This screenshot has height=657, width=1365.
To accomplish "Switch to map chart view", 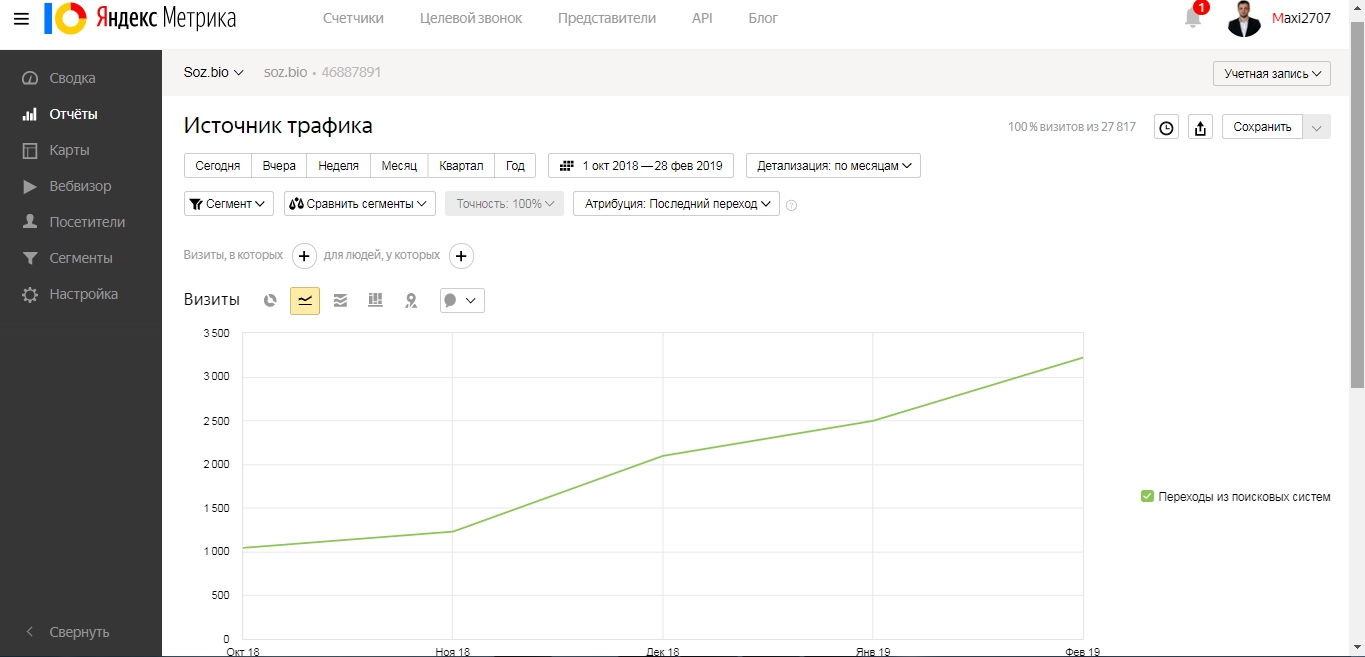I will [x=411, y=300].
